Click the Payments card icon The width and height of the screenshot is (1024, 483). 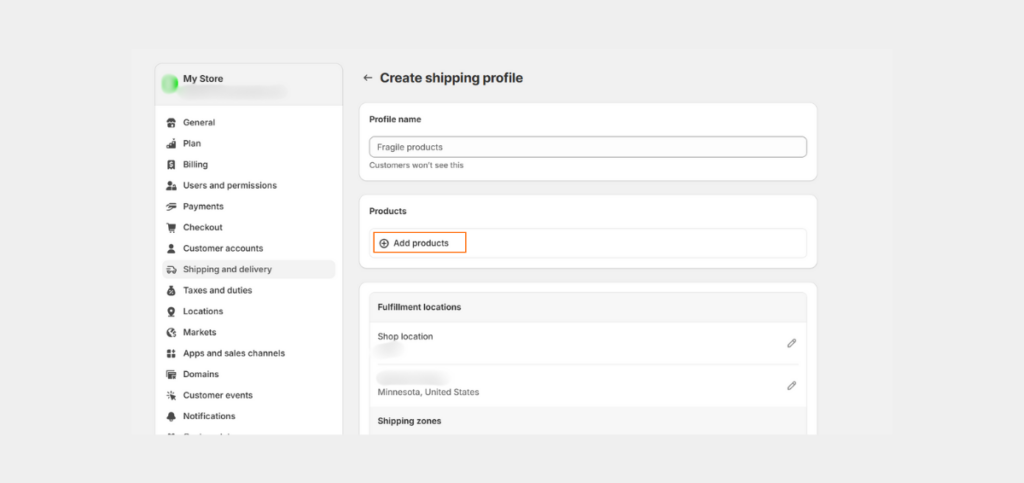(x=171, y=206)
